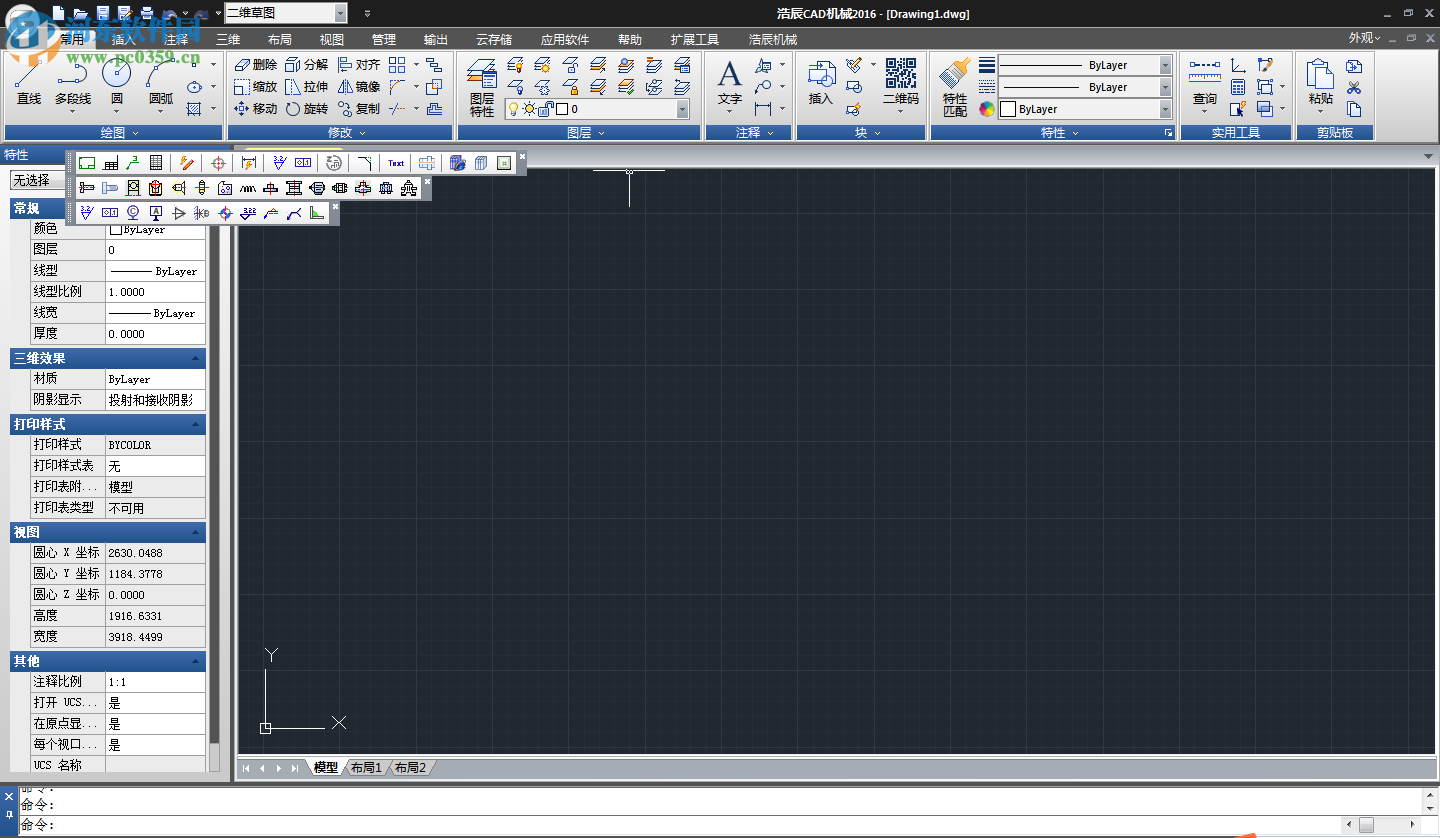Click the 插入 insert block button
This screenshot has width=1440, height=838.
[x=821, y=83]
